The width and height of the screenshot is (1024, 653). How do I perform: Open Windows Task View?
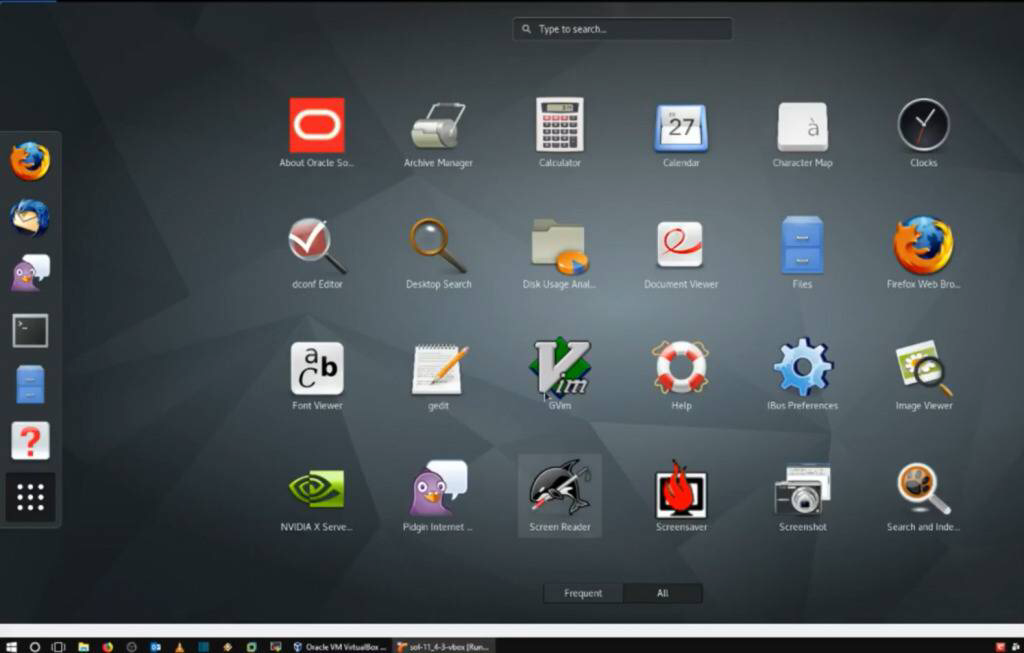[x=59, y=646]
